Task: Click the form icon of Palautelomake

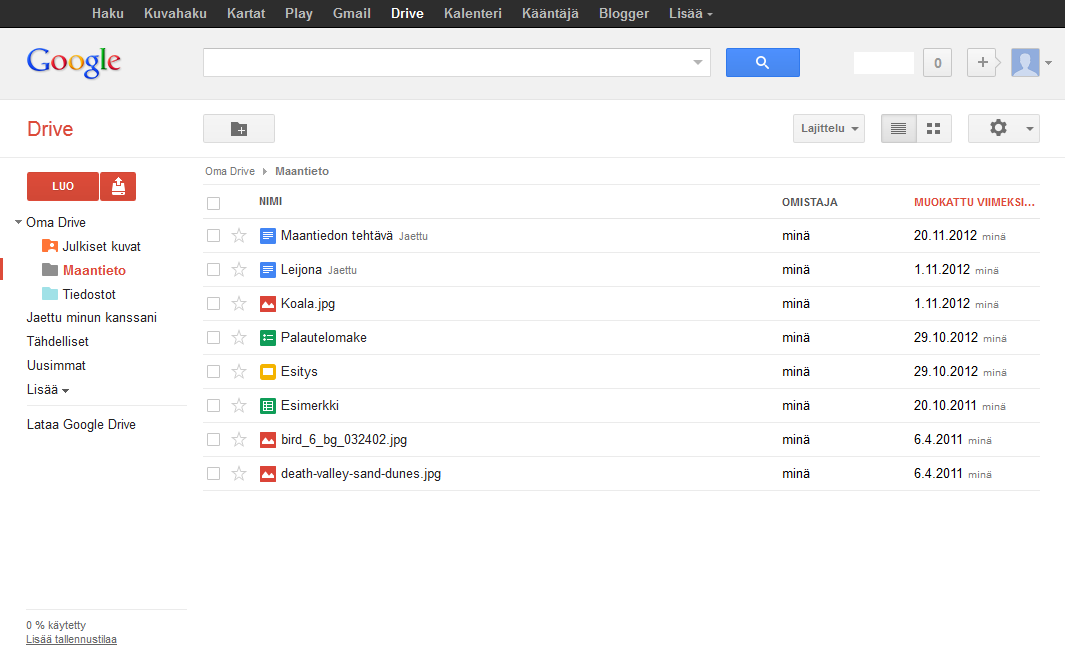Action: 268,338
